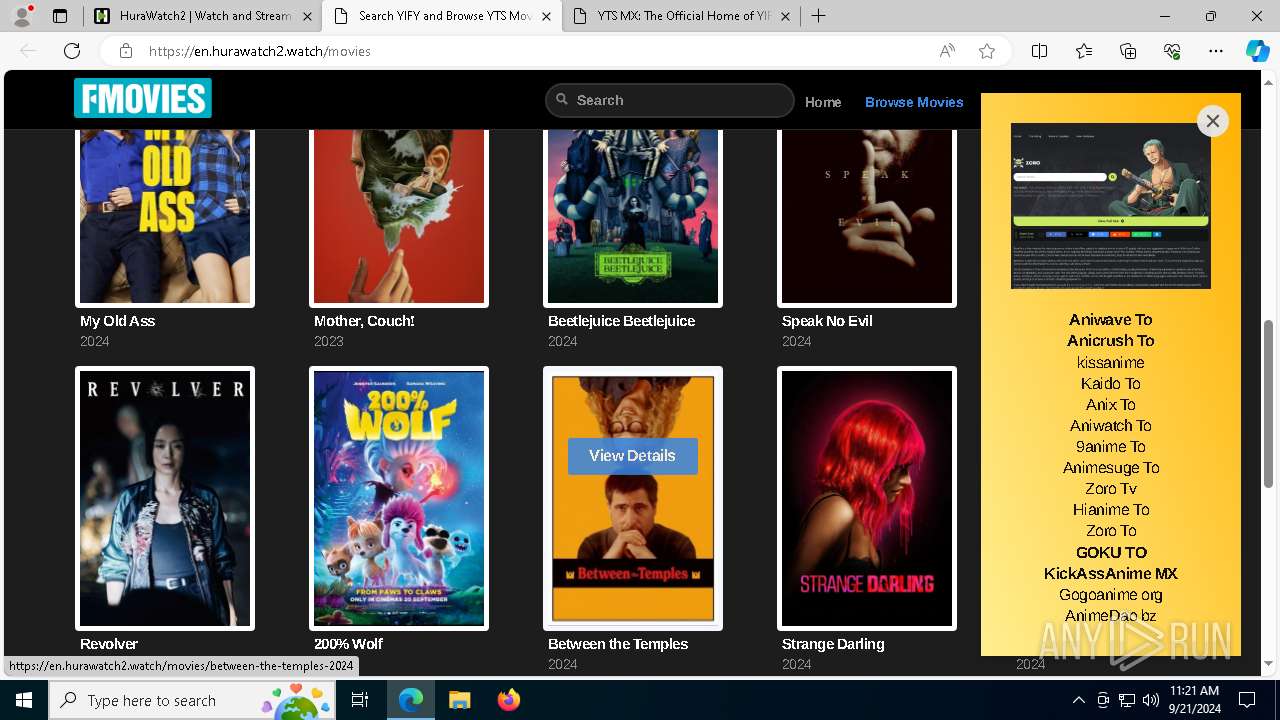The height and width of the screenshot is (720, 1280).
Task: View site information lock icon
Action: 126,51
